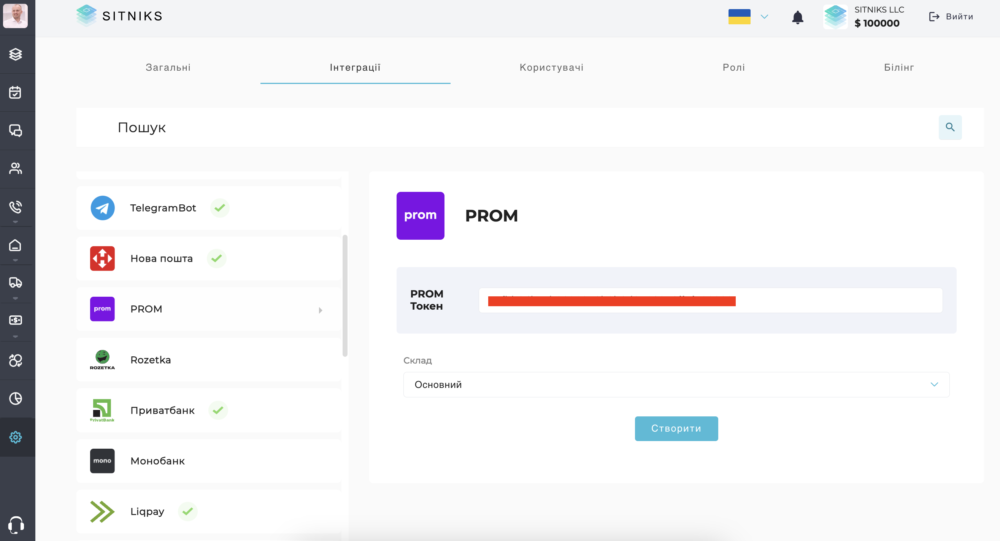
Task: Open the delivery truck sidebar icon
Action: 15,283
